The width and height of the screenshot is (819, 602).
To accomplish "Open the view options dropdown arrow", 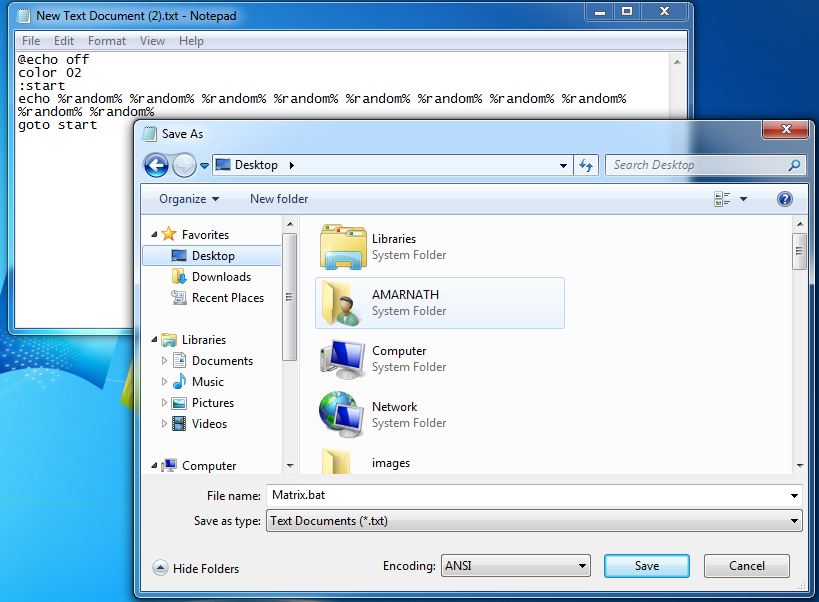I will point(743,199).
